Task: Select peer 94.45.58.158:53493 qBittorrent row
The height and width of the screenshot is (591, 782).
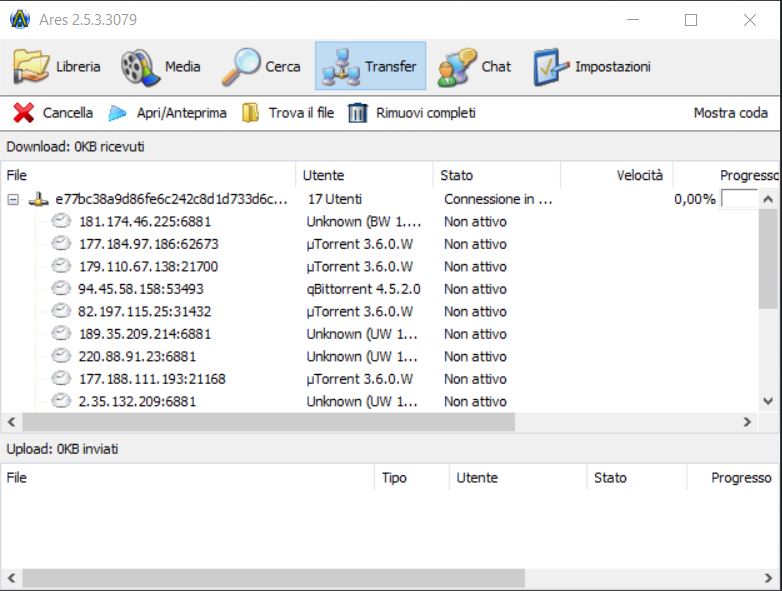Action: coord(140,289)
